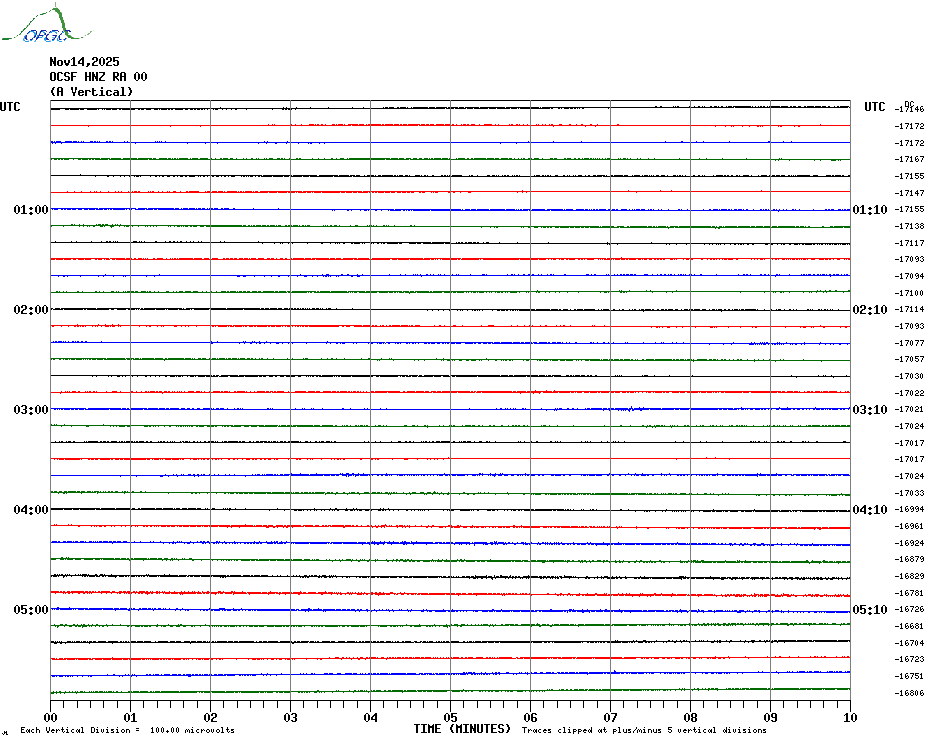Click the DC offset value -17057

(909, 359)
